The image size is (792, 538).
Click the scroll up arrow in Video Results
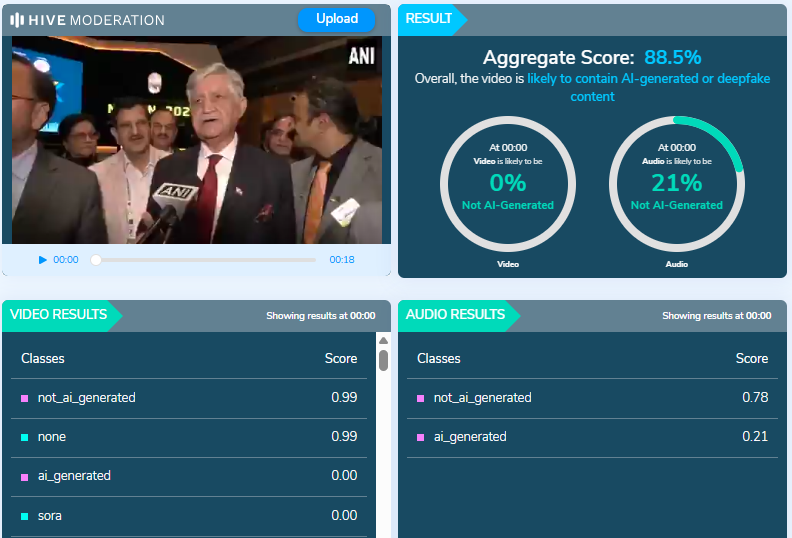(x=383, y=340)
